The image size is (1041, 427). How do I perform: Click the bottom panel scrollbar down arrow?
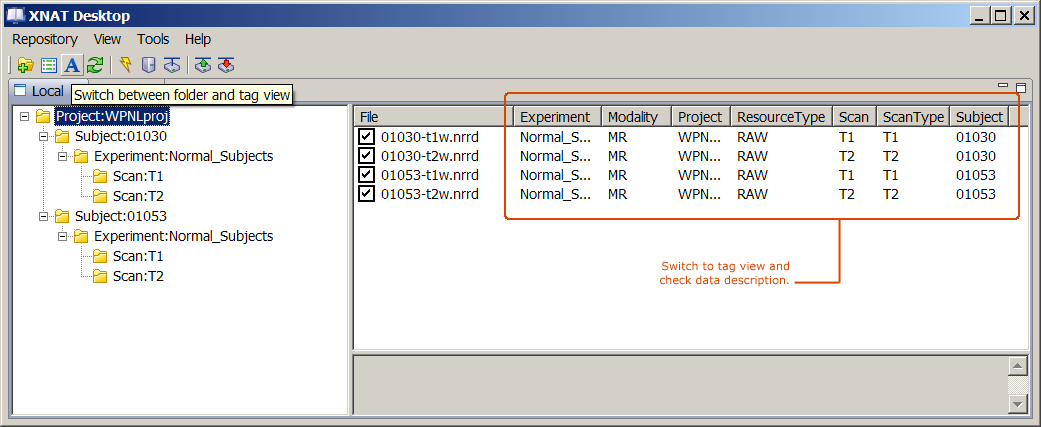pyautogui.click(x=1017, y=403)
